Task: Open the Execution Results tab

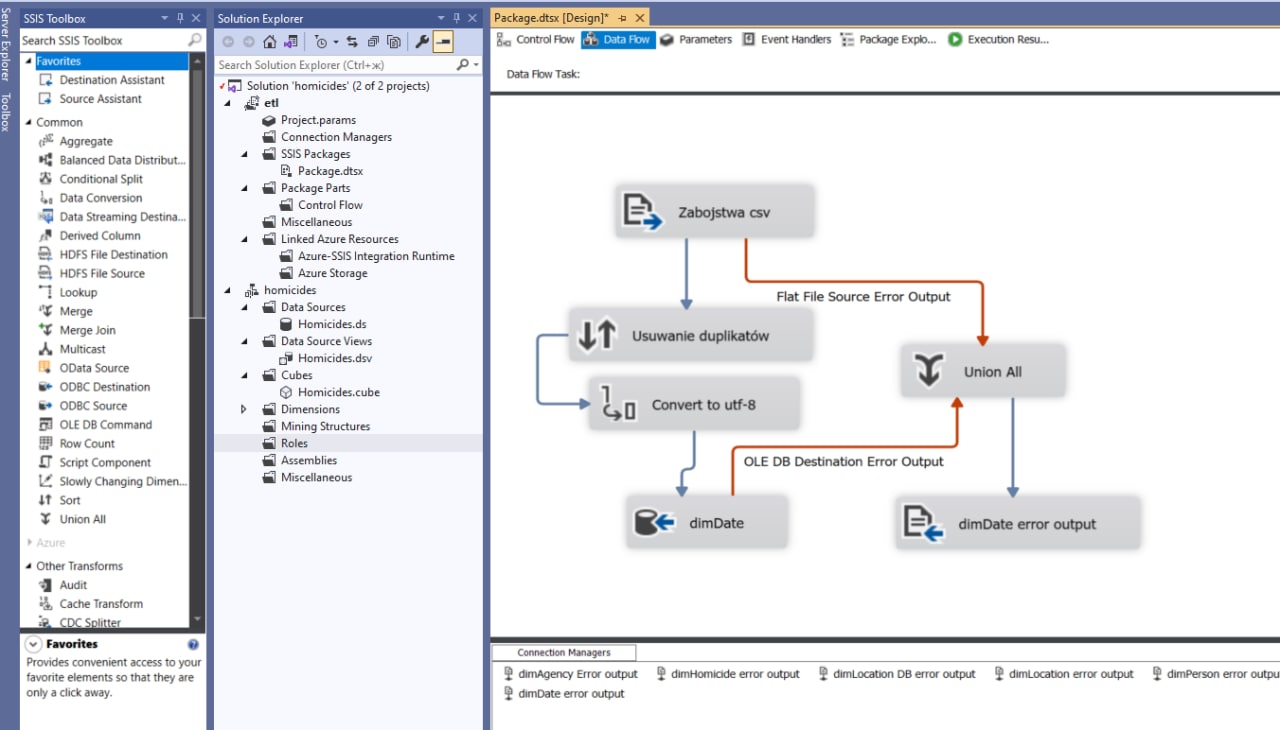Action: [x=999, y=40]
